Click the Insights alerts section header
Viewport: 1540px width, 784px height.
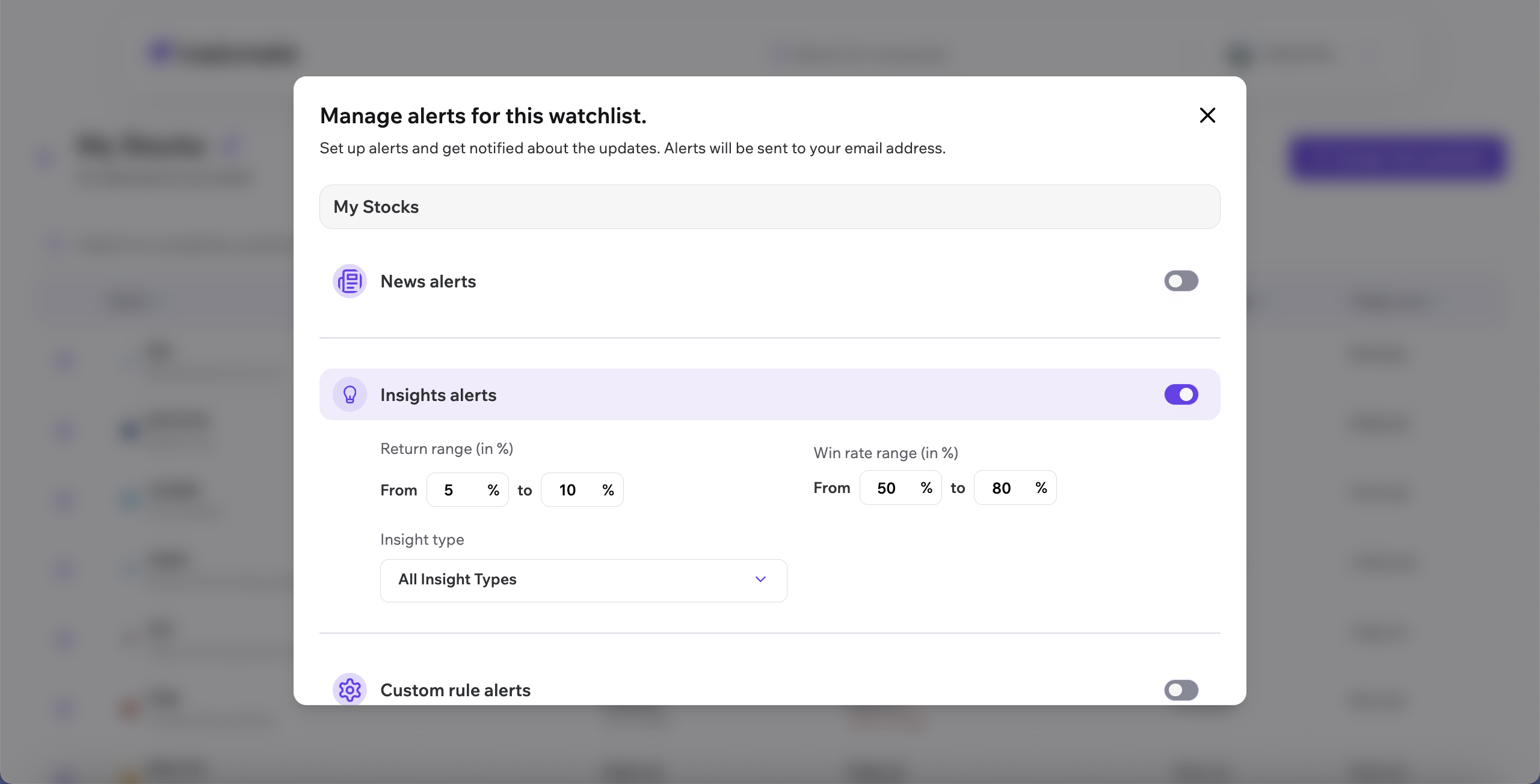pyautogui.click(x=438, y=394)
